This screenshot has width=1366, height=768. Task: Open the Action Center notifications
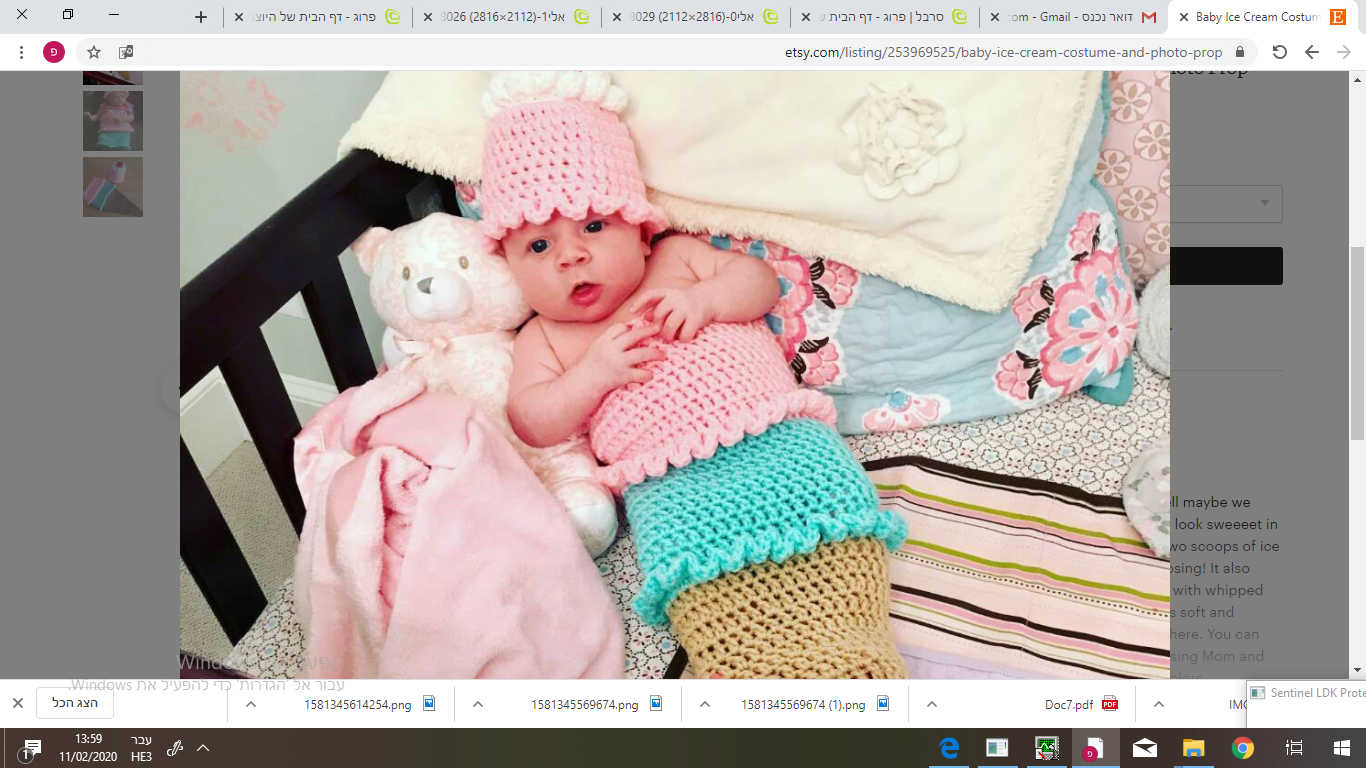(x=30, y=748)
